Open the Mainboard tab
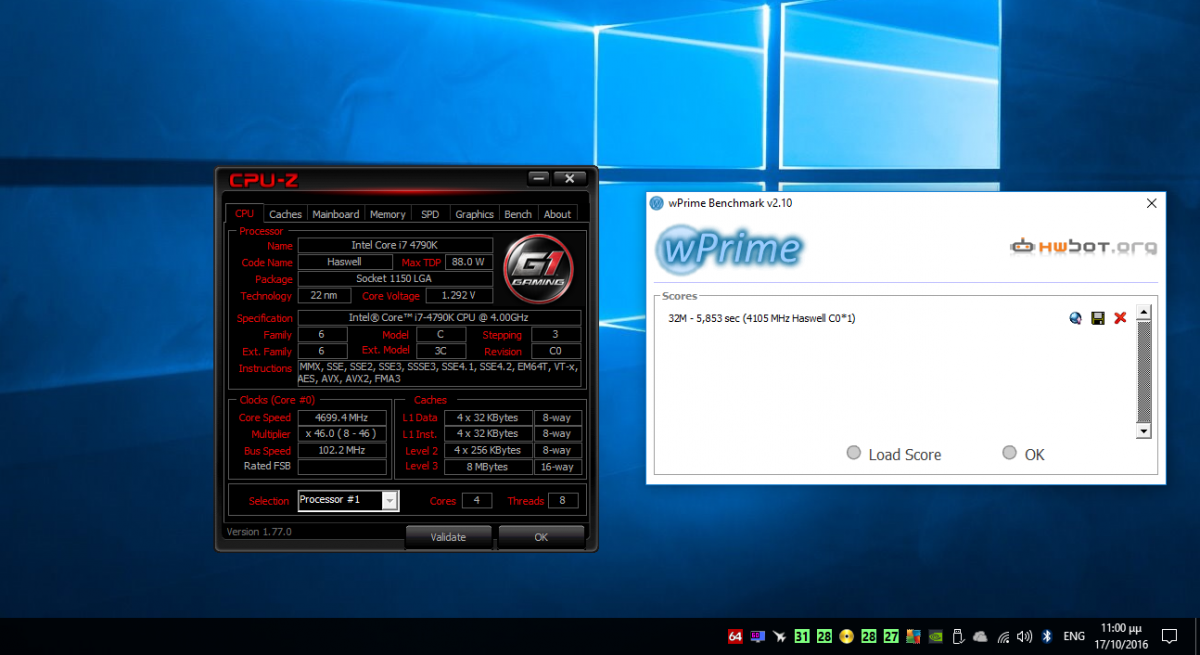This screenshot has height=655, width=1200. point(336,214)
